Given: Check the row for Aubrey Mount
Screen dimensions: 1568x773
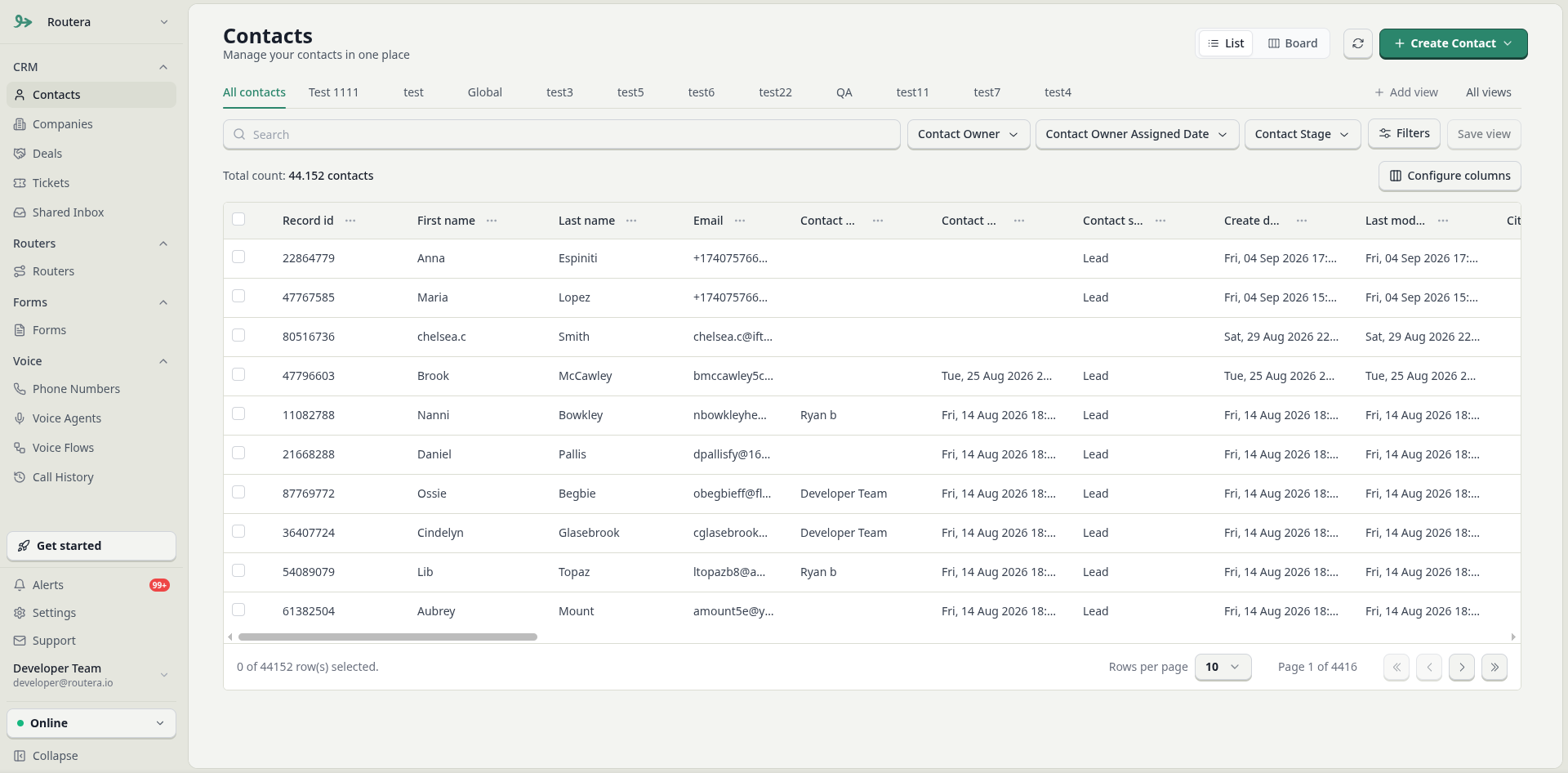Looking at the screenshot, I should [238, 610].
